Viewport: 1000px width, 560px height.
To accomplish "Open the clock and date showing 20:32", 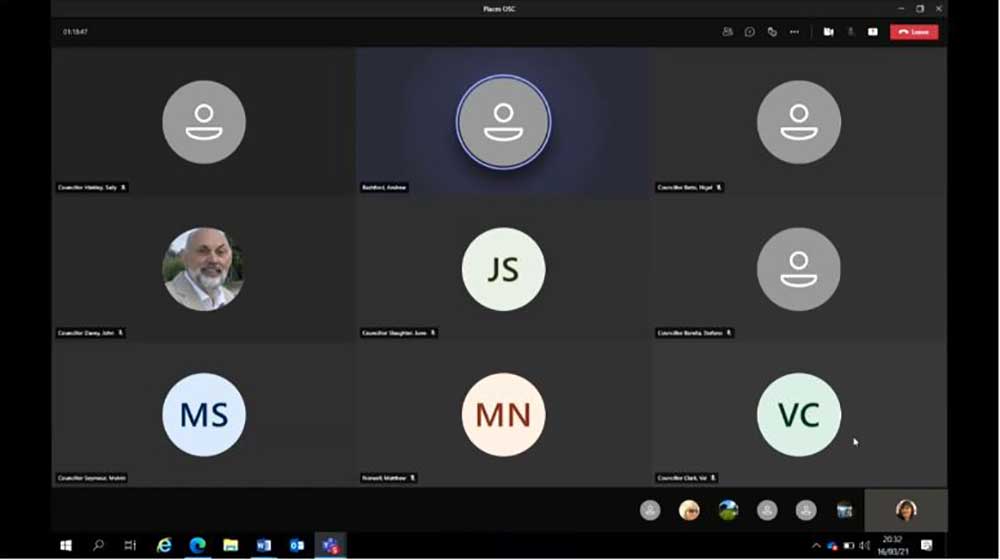I will point(892,545).
